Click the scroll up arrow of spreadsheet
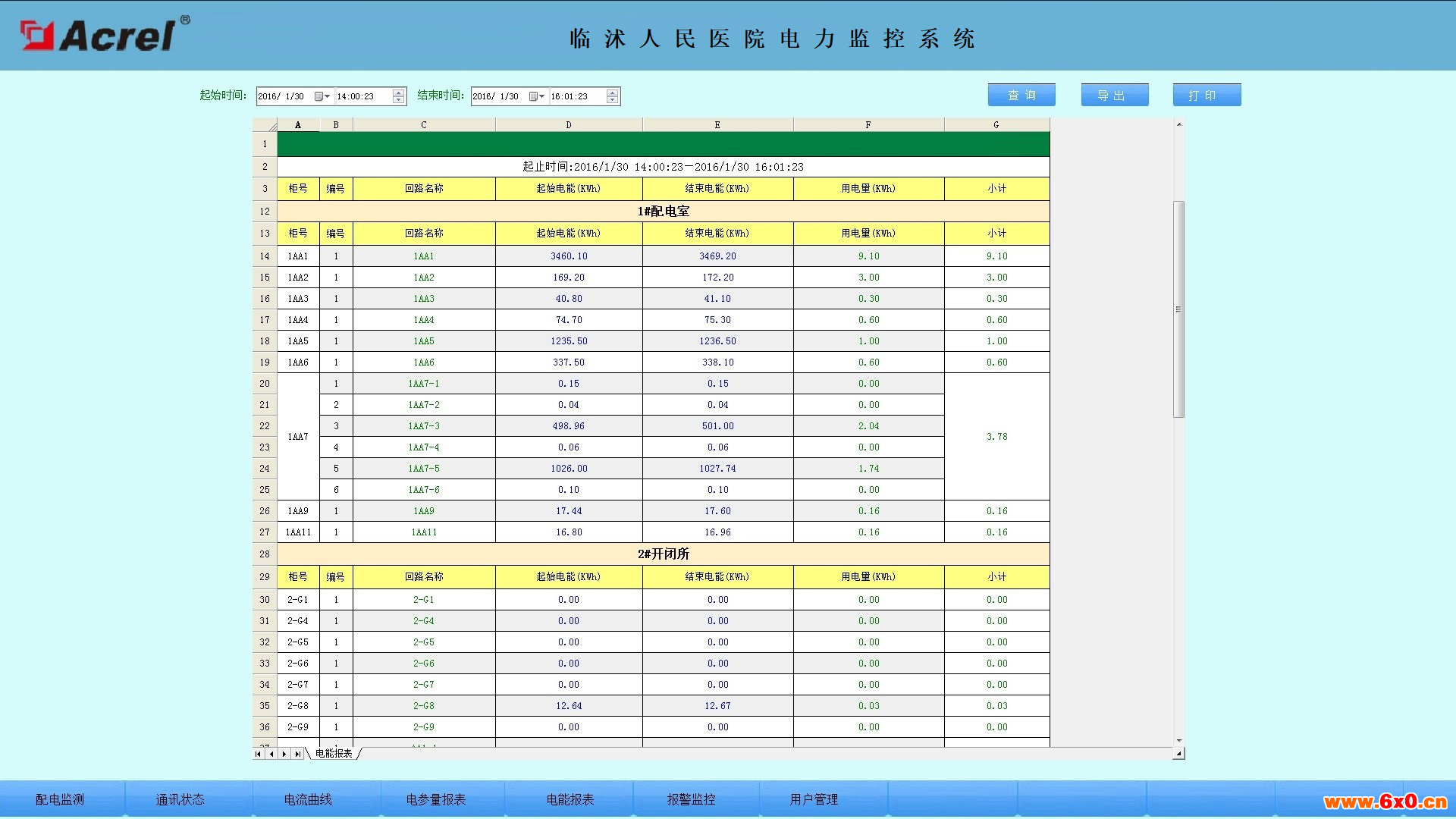The height and width of the screenshot is (819, 1456). 1178,124
